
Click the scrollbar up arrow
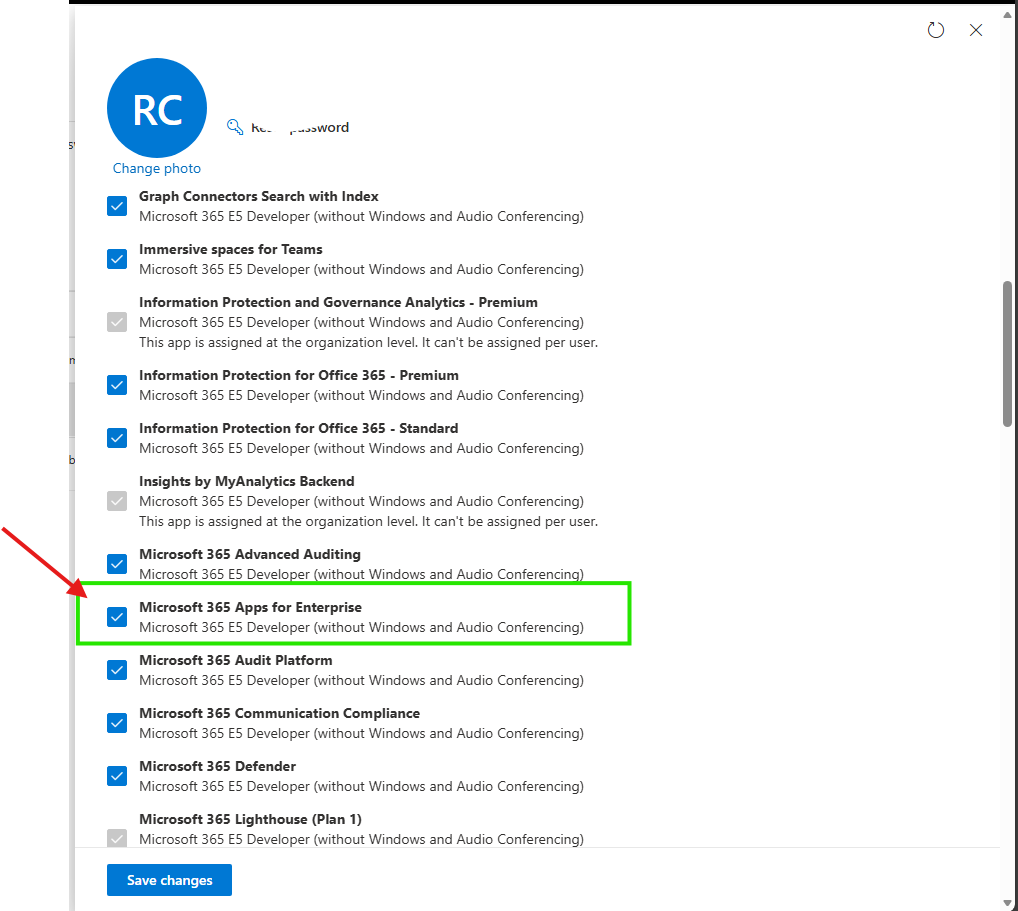click(1007, 16)
